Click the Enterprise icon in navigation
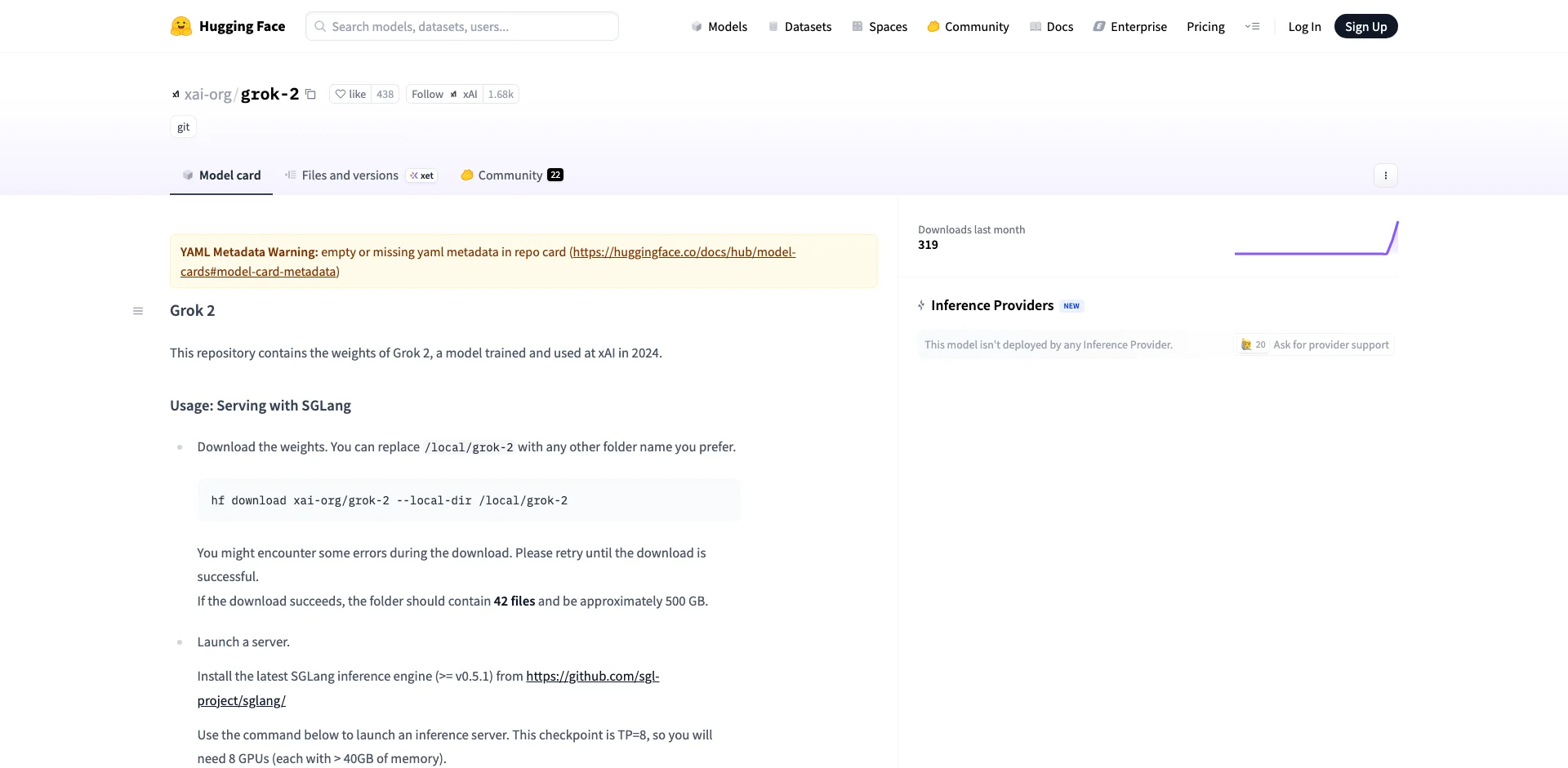Screen dimensions: 1568x768 (1098, 26)
